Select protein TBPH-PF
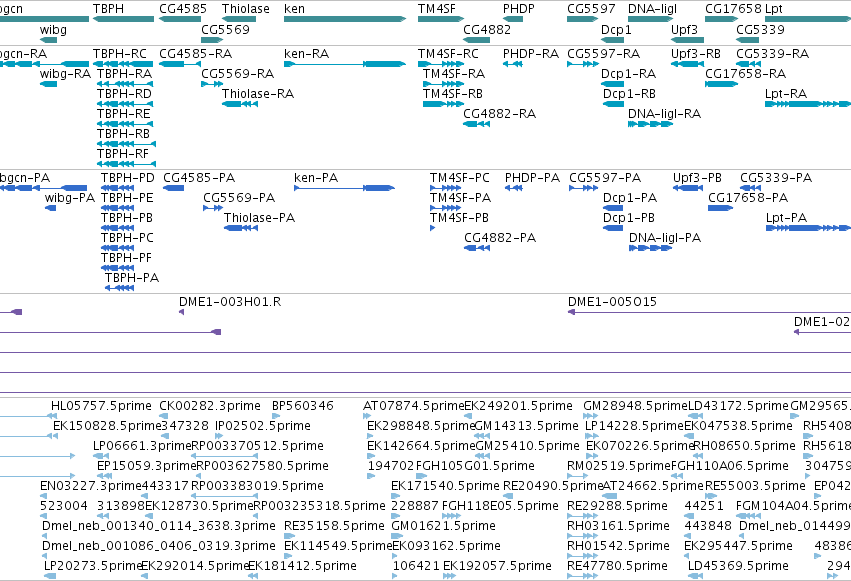The width and height of the screenshot is (851, 581). [x=117, y=268]
